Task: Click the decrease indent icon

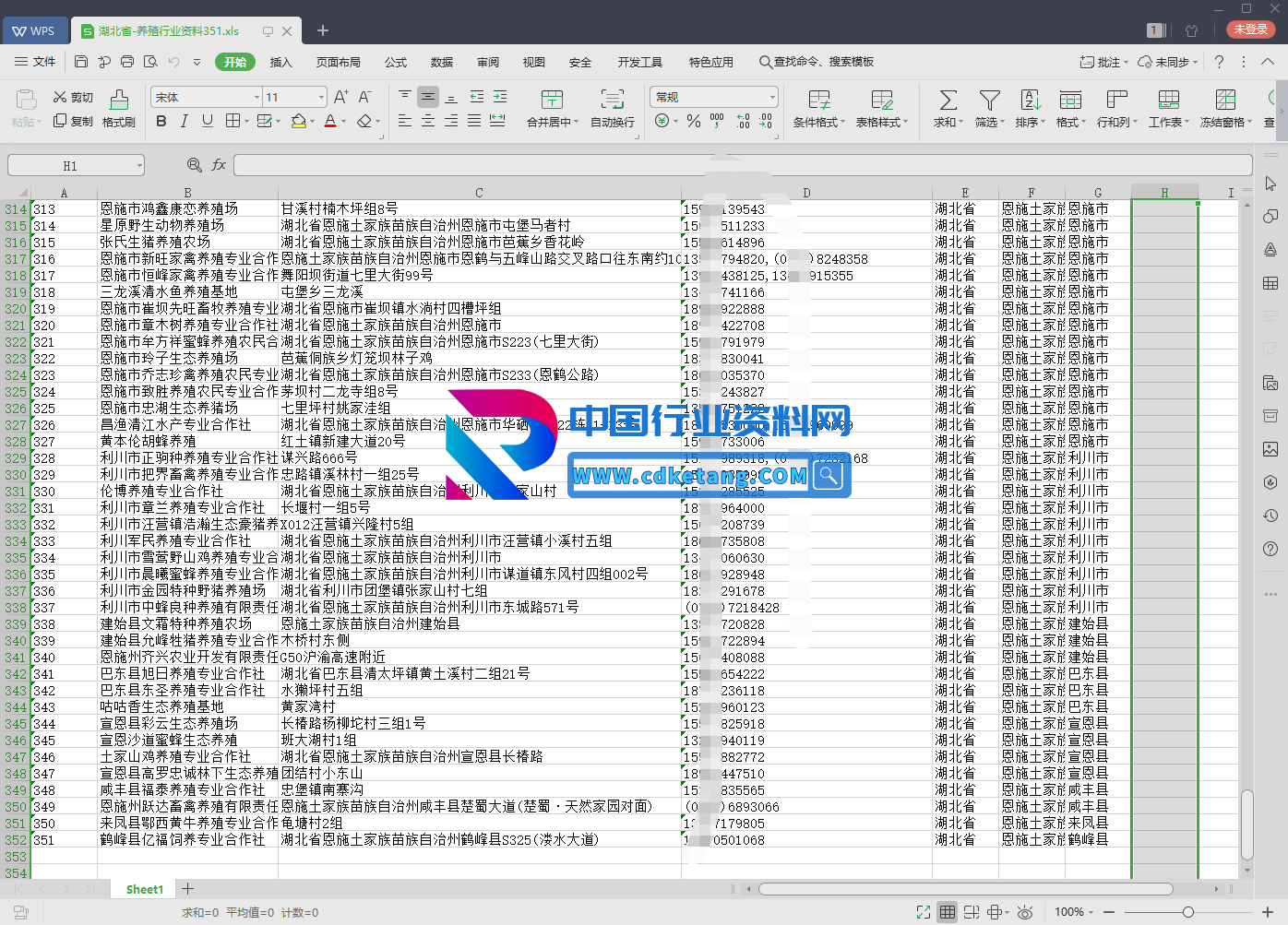Action: click(x=476, y=96)
